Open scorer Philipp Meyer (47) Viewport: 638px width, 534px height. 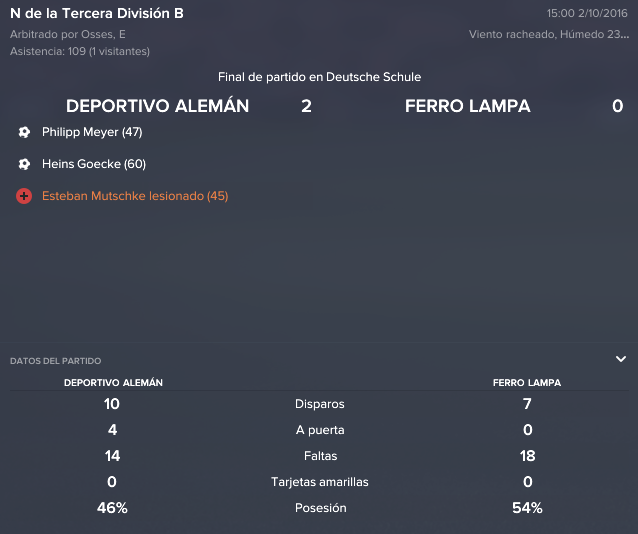[92, 132]
